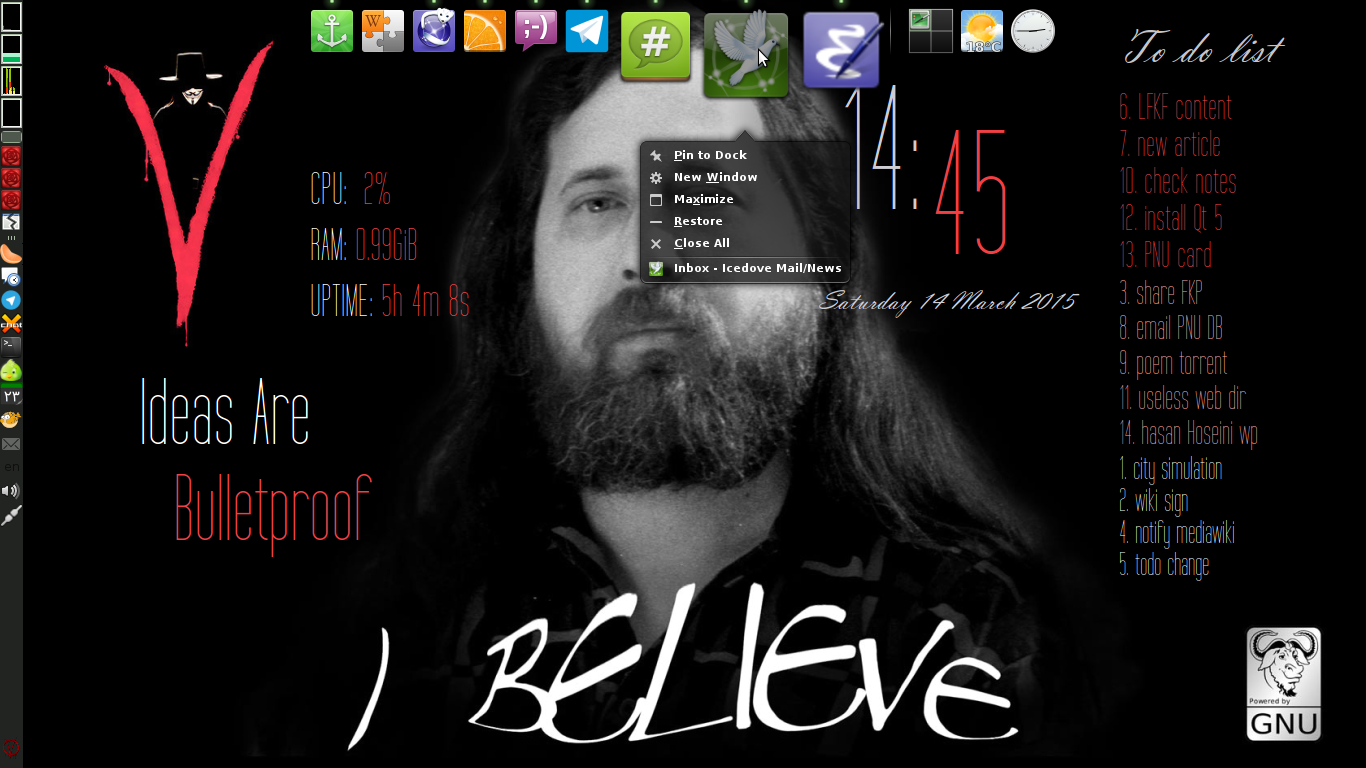
Task: Open the network plug icon
Action: tap(11, 516)
